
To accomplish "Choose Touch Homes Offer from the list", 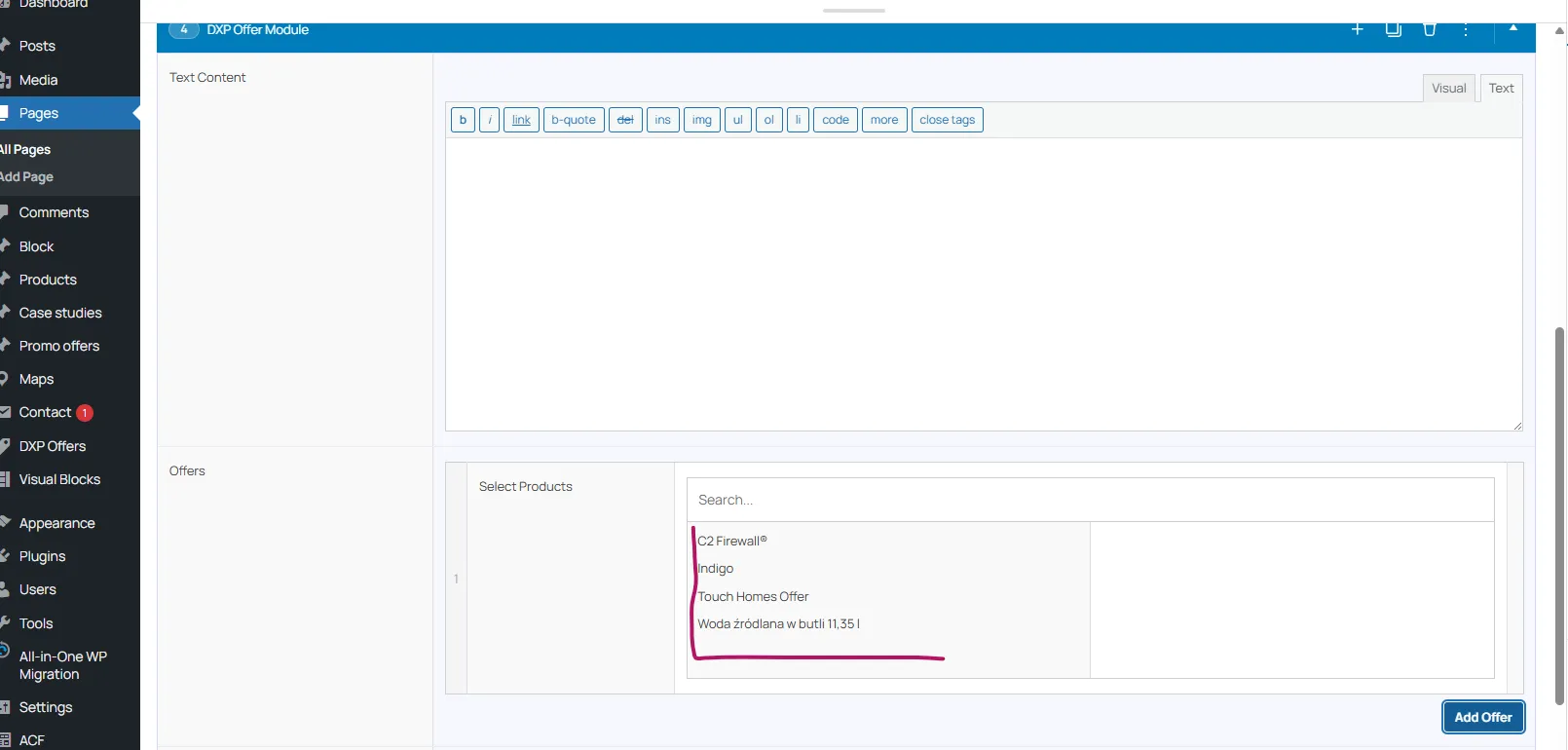I will [x=753, y=596].
